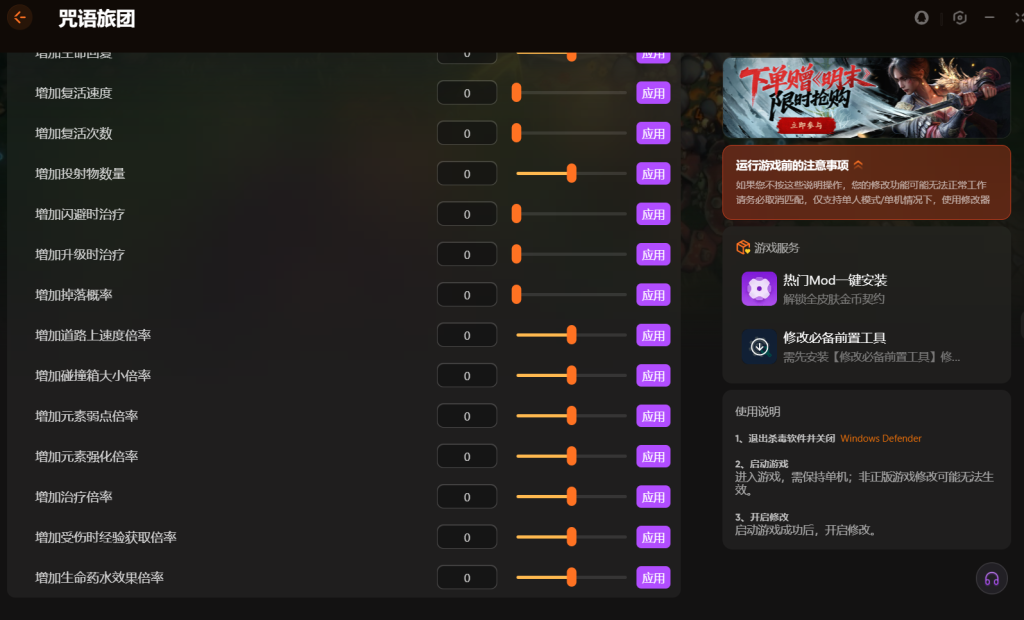Go back with the orange arrow icon
The width and height of the screenshot is (1024, 620).
coord(20,18)
